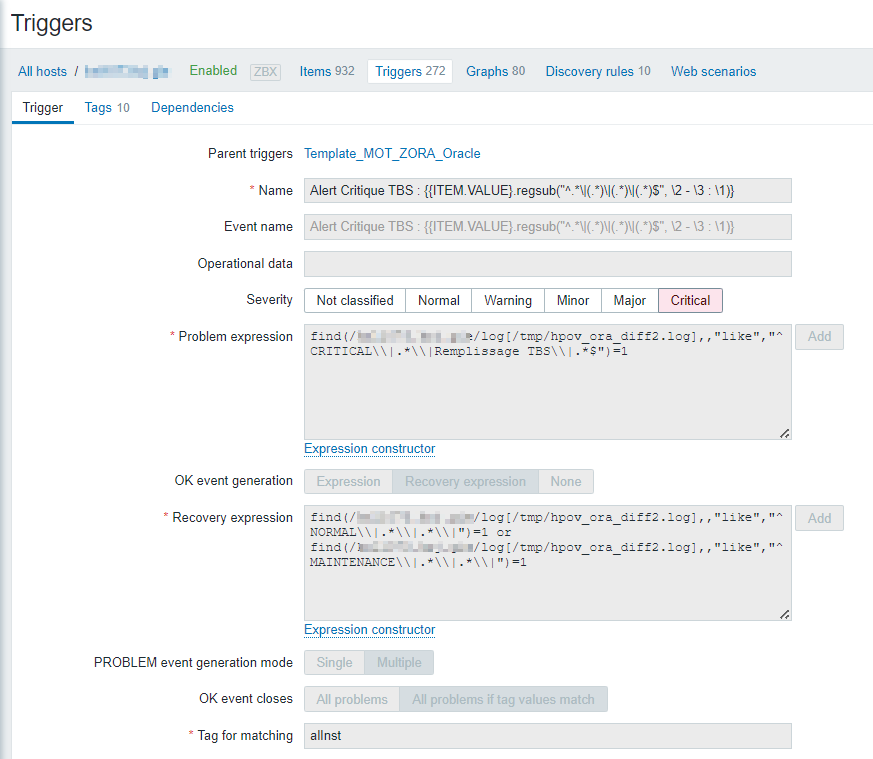Choose Not classified severity

point(355,300)
